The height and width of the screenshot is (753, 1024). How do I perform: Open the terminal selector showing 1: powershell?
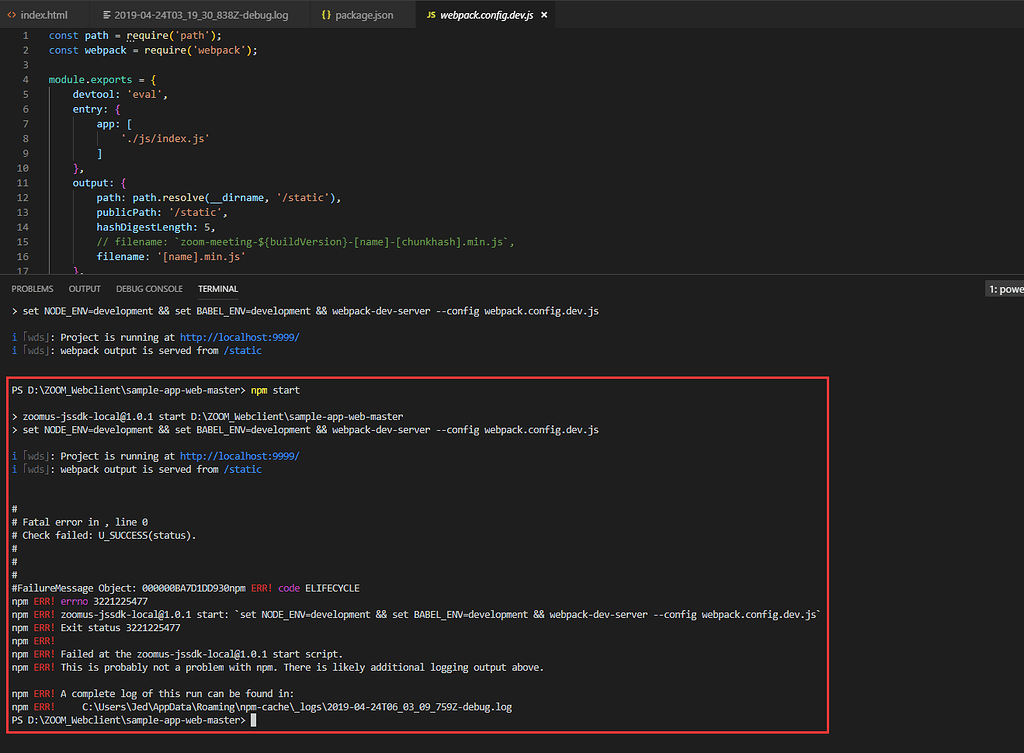click(1003, 288)
